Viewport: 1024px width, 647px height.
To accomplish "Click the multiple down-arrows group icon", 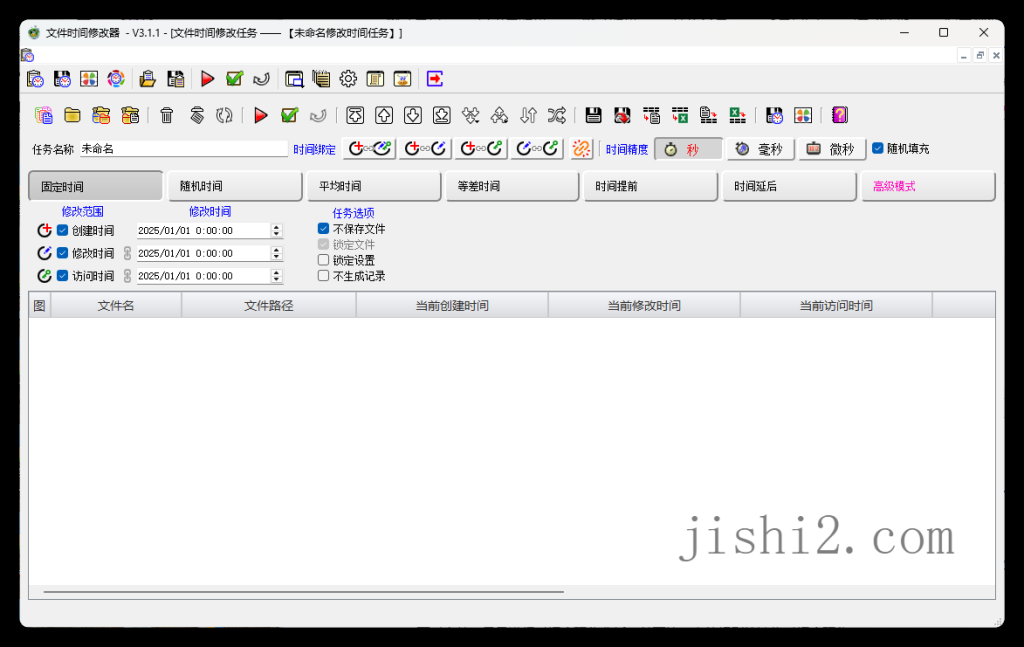I will [x=470, y=116].
